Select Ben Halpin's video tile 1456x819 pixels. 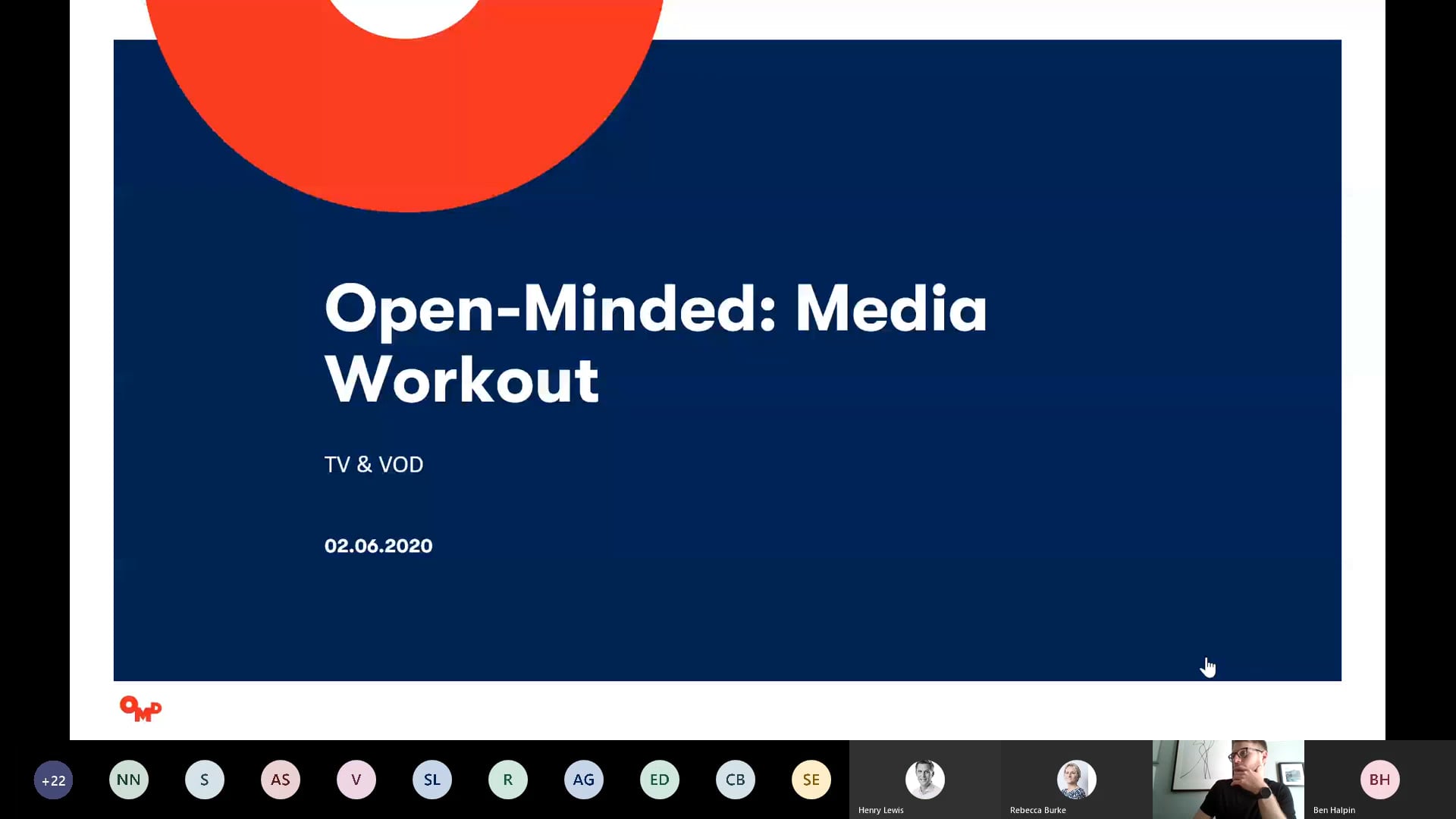[x=1380, y=779]
